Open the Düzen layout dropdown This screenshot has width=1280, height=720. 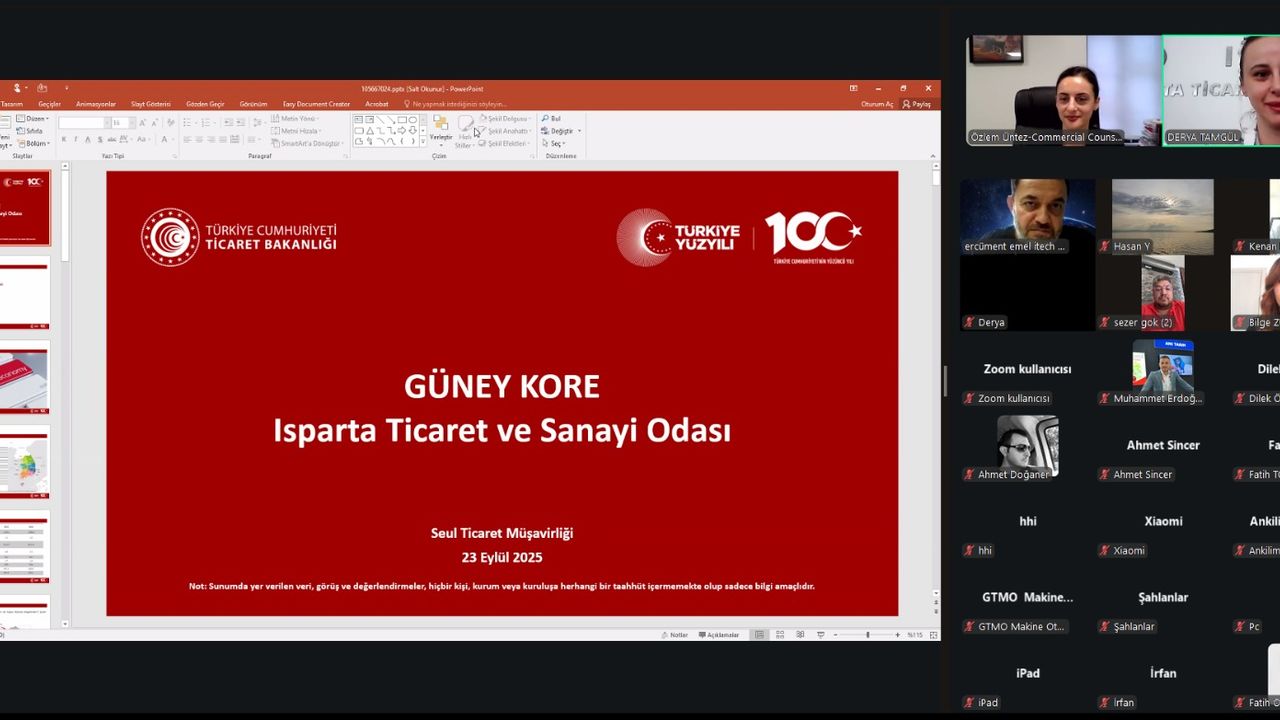[x=33, y=118]
